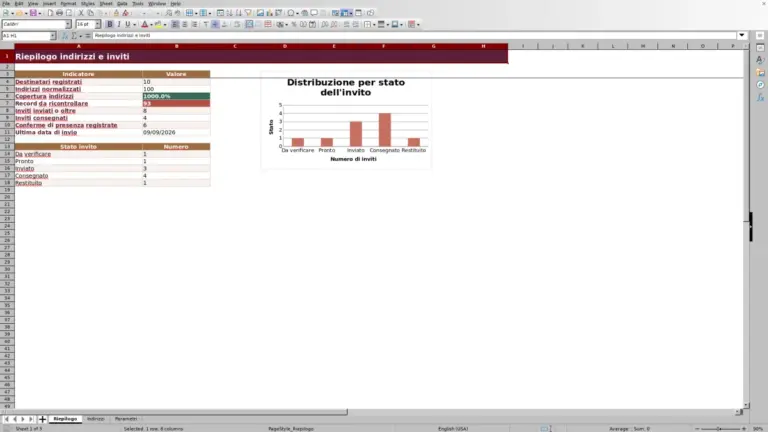Click the Clone Formatting paintbrush icon
768x432 pixels.
(116, 13)
